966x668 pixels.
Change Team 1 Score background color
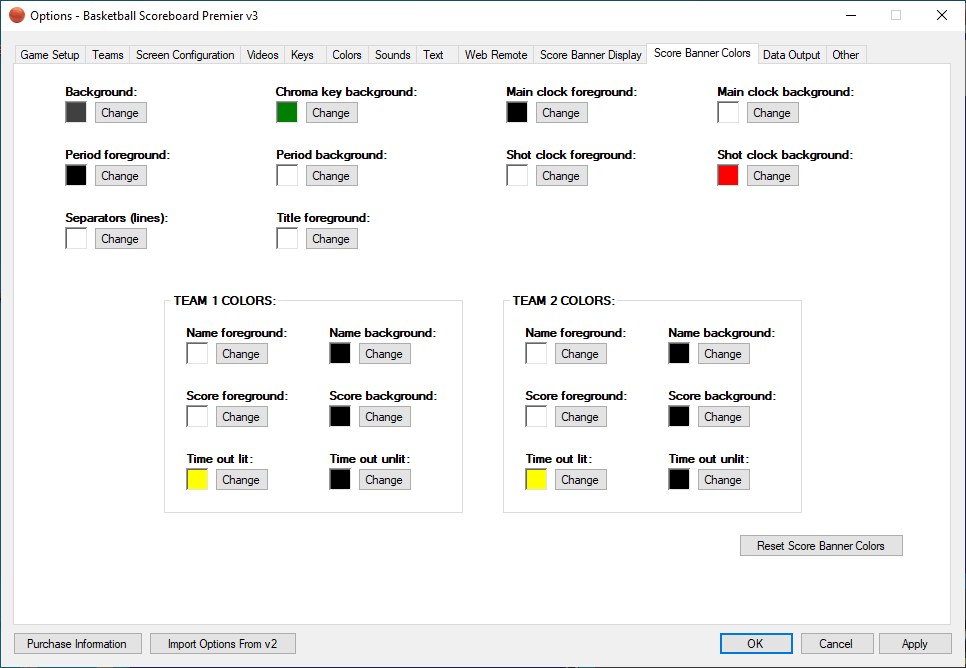[x=384, y=417]
